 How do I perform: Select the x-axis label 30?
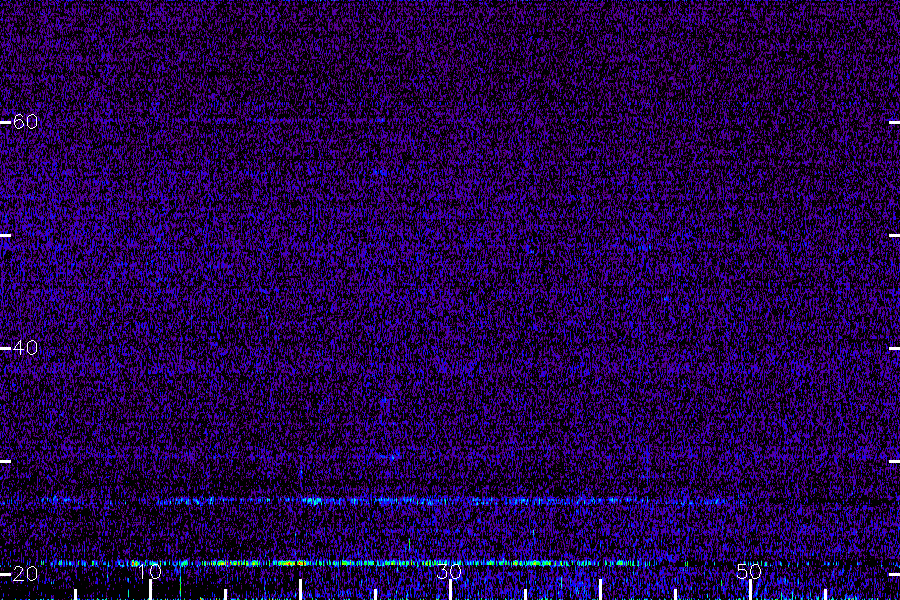449,571
